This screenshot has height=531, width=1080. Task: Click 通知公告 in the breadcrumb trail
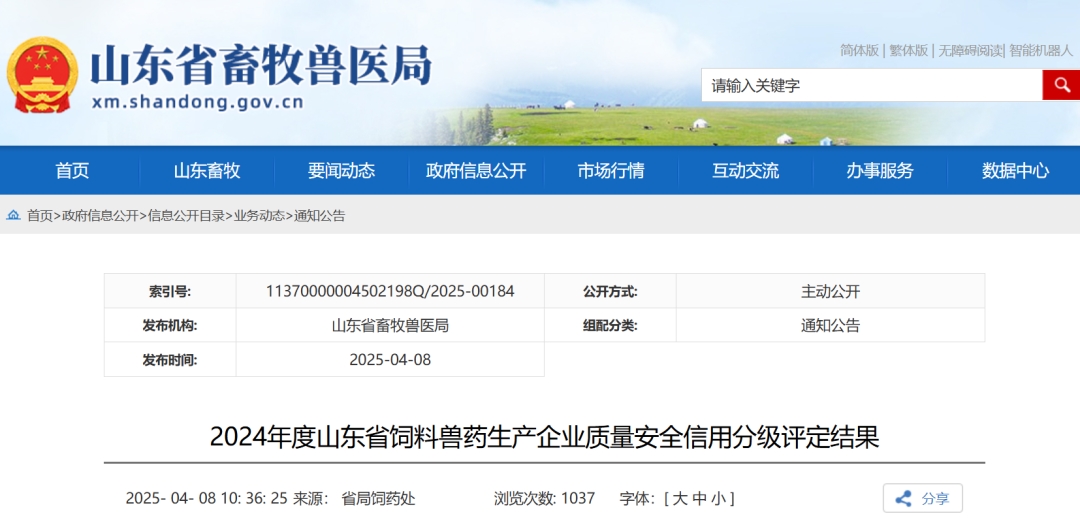click(x=319, y=215)
